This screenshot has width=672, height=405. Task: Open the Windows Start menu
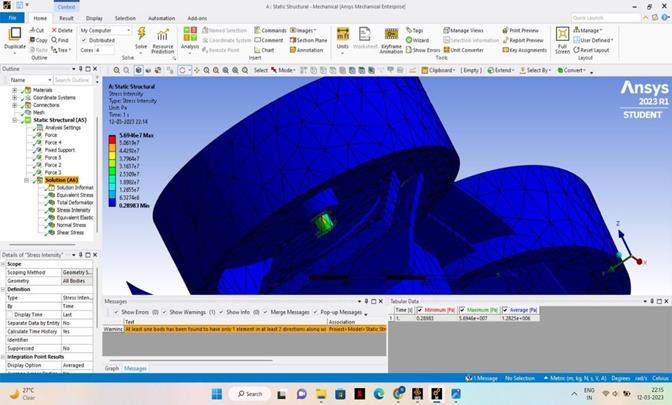click(x=217, y=393)
